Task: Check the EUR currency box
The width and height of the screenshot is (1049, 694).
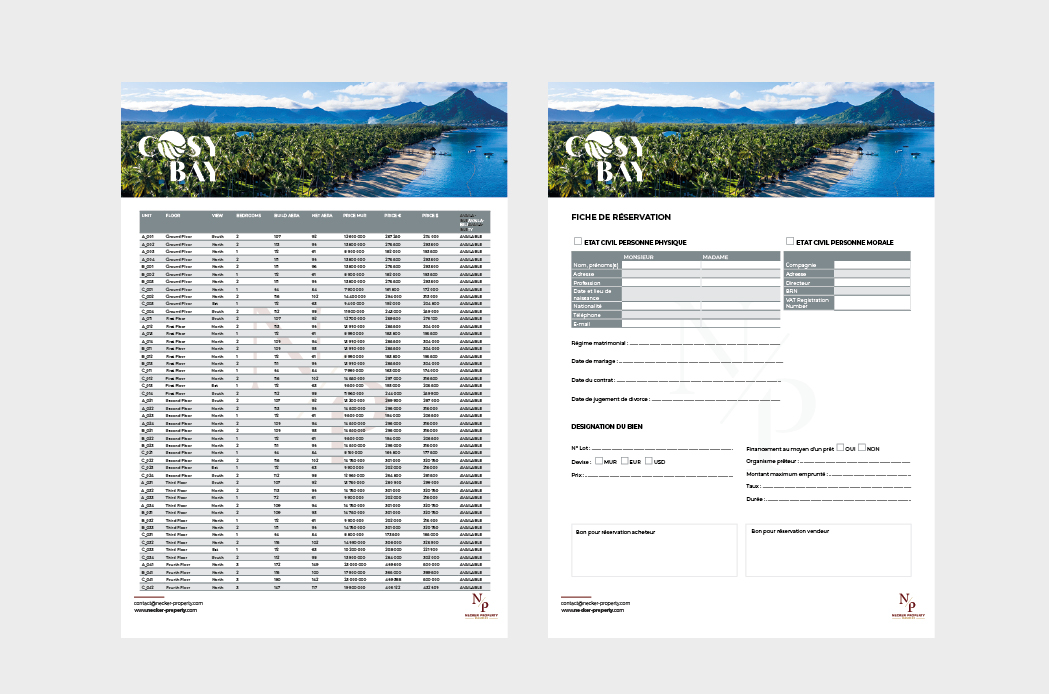Action: 624,461
